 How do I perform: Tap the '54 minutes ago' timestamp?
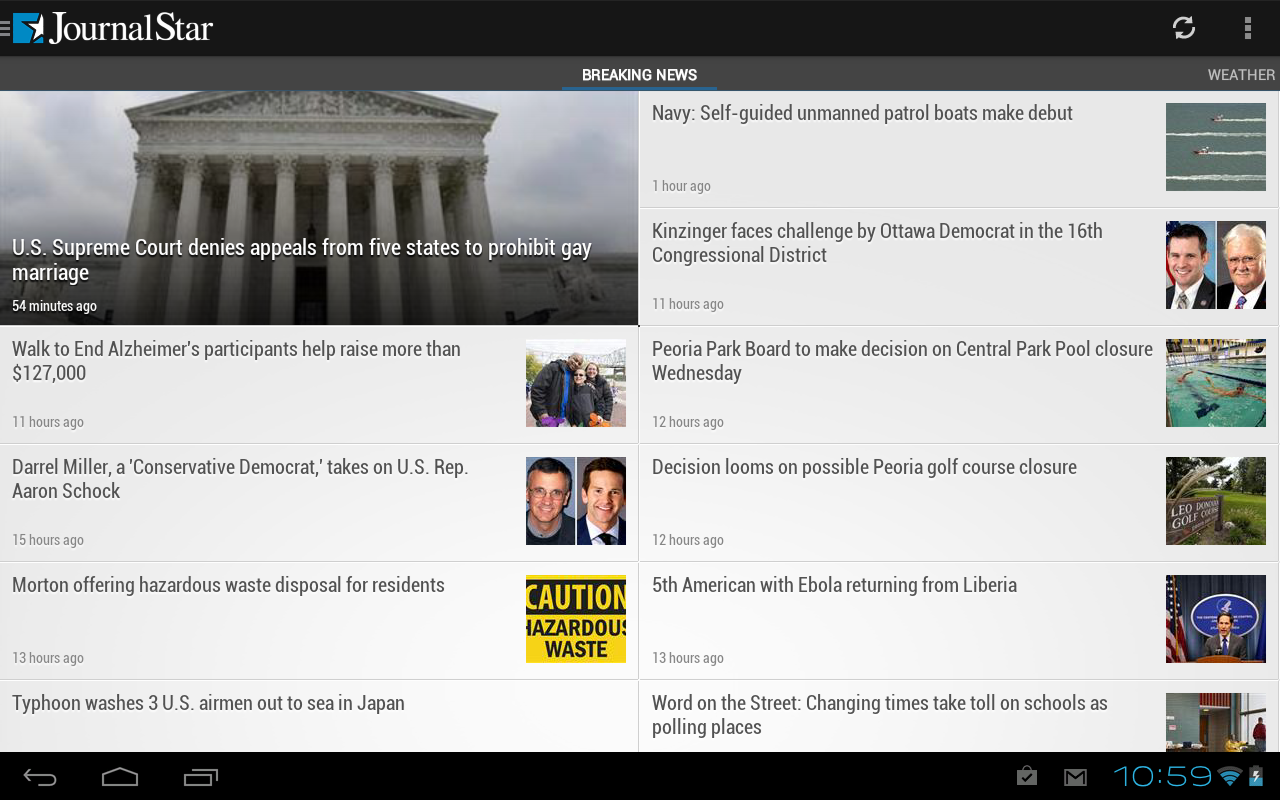pos(54,306)
